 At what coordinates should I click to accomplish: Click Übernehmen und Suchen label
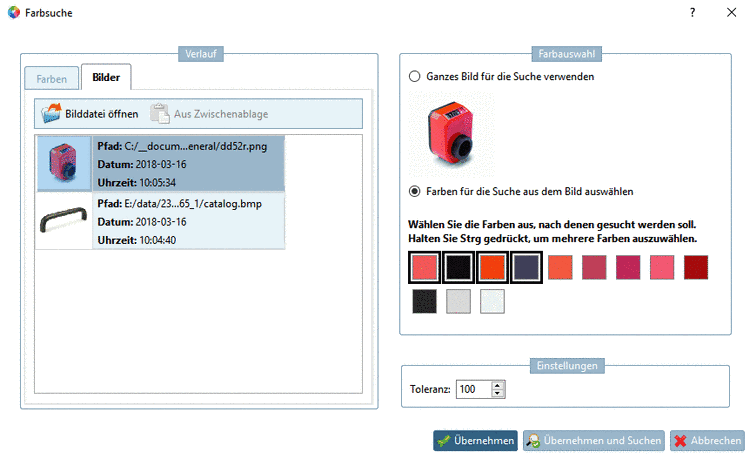click(x=602, y=440)
